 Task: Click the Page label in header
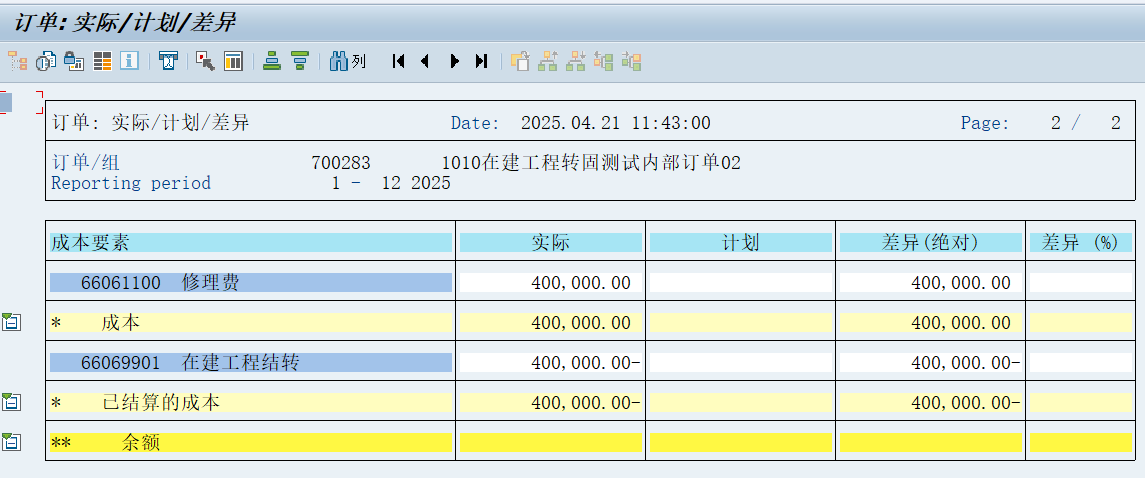click(985, 123)
